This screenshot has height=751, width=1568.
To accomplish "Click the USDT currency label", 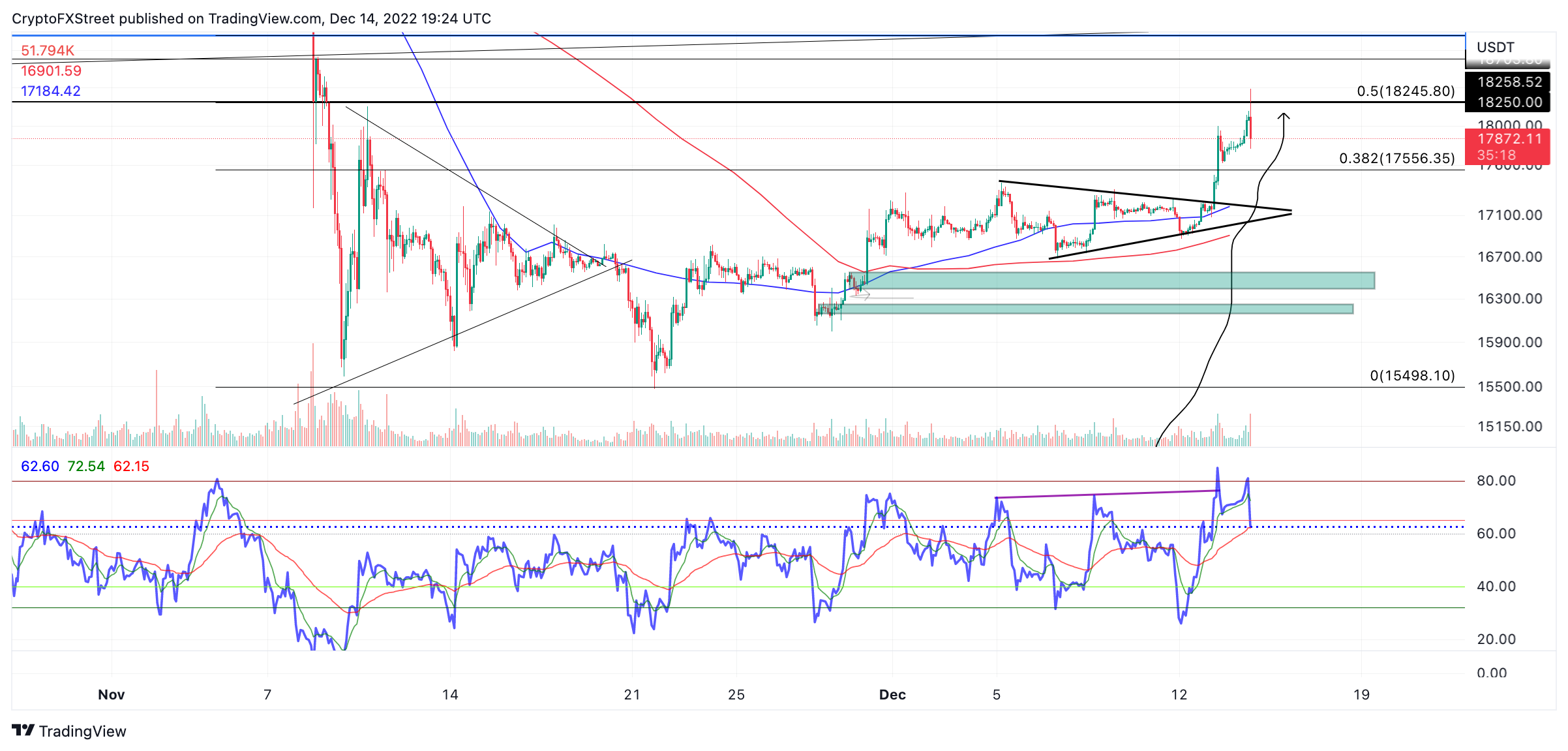I will click(x=1495, y=47).
